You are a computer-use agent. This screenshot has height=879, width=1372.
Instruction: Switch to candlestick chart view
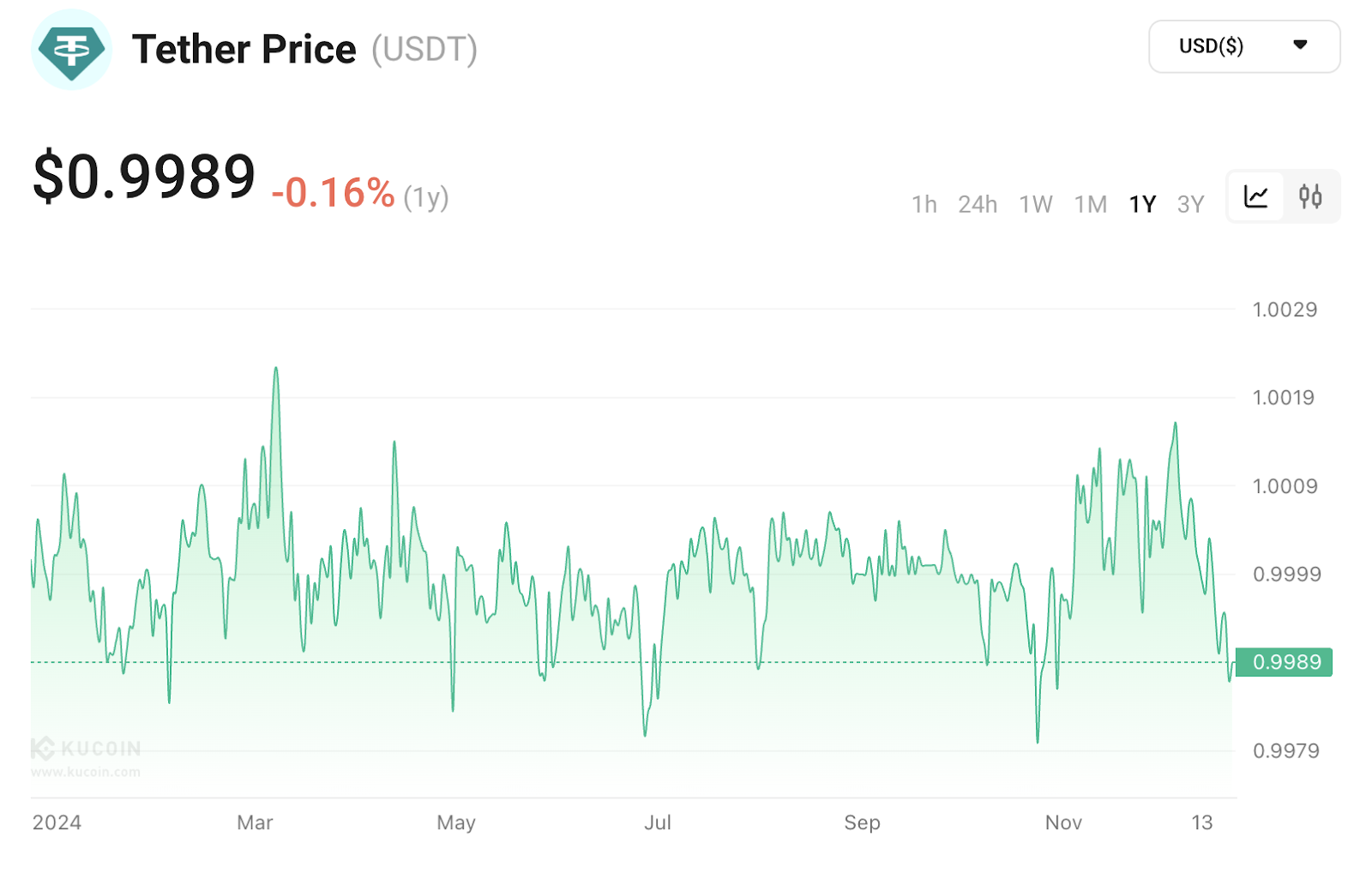click(x=1309, y=196)
